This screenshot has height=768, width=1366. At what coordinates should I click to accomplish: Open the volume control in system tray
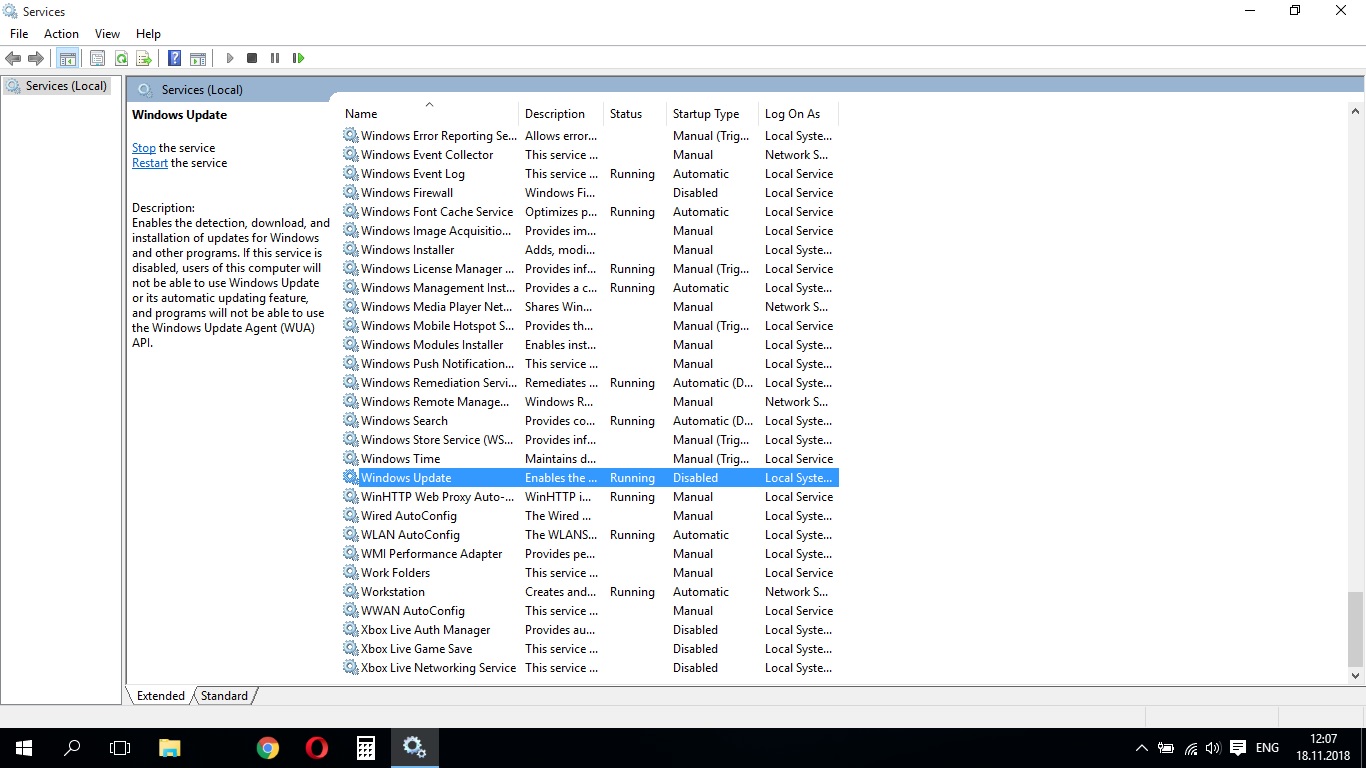pyautogui.click(x=1213, y=748)
